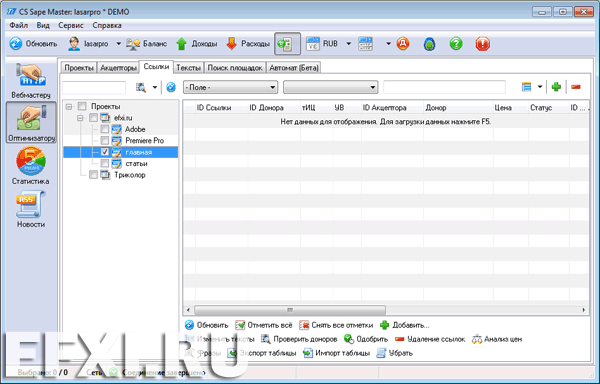Image resolution: width=600 pixels, height=384 pixels.
Task: Switch to Проекты tab
Action: coord(79,68)
